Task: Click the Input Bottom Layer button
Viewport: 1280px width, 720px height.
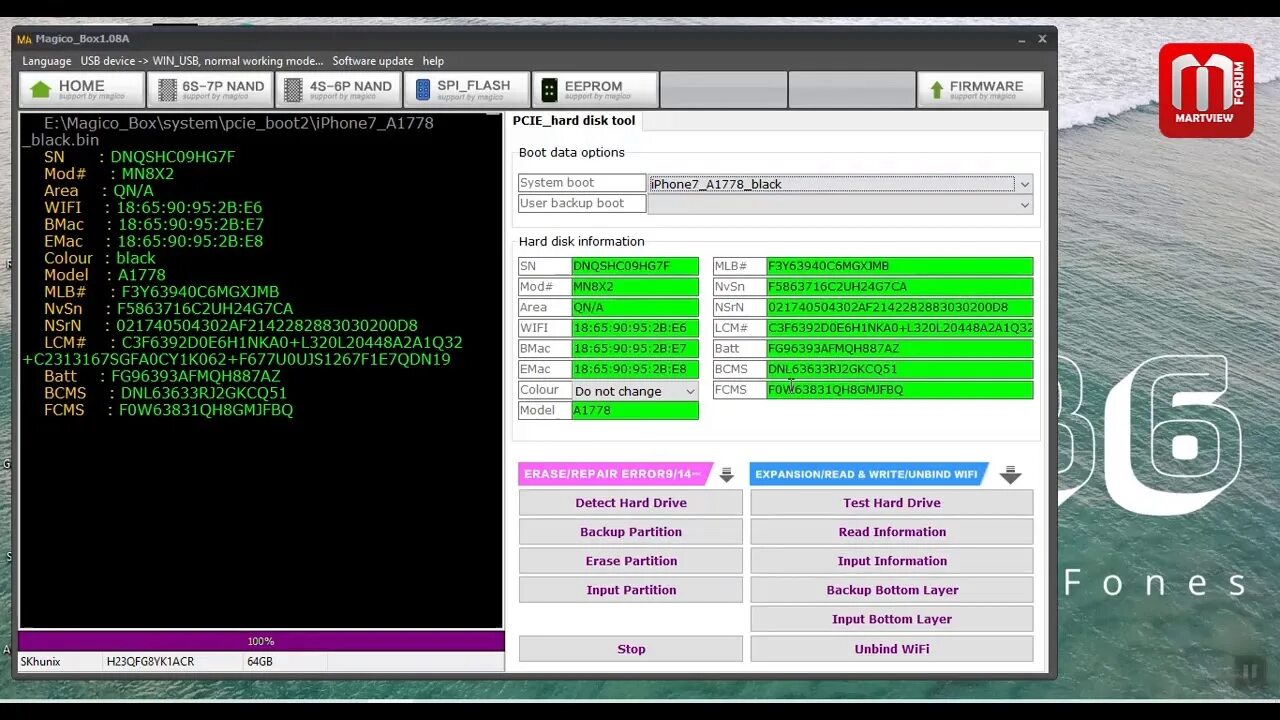Action: click(892, 619)
